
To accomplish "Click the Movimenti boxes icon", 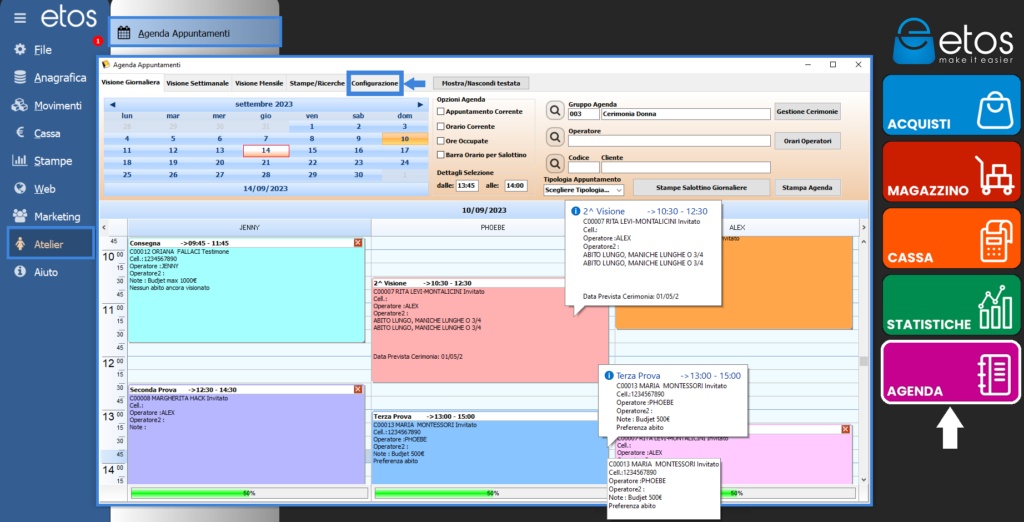I will pyautogui.click(x=20, y=105).
